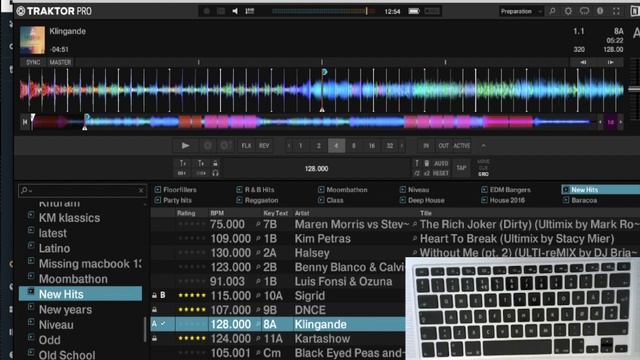
Task: Click the Klingande album cover art
Action: point(33,40)
